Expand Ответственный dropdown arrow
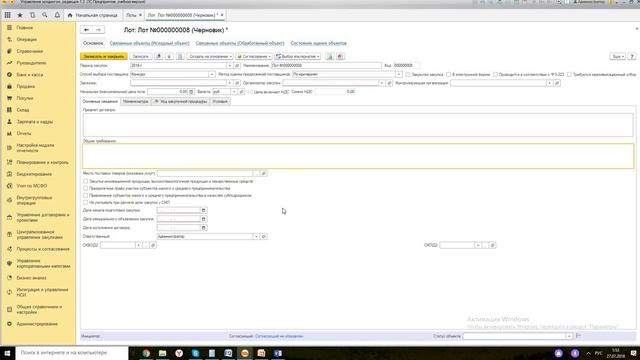 (x=256, y=236)
